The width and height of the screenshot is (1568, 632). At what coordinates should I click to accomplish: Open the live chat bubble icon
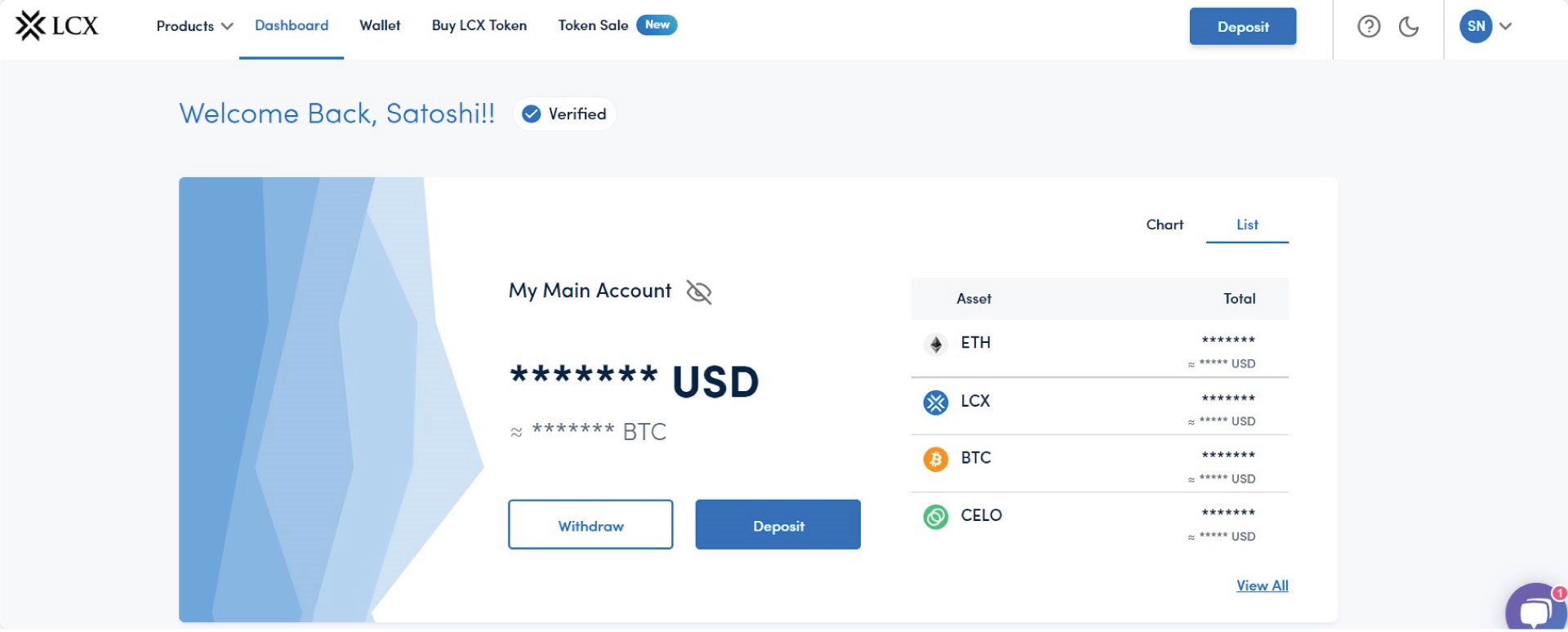pyautogui.click(x=1534, y=610)
